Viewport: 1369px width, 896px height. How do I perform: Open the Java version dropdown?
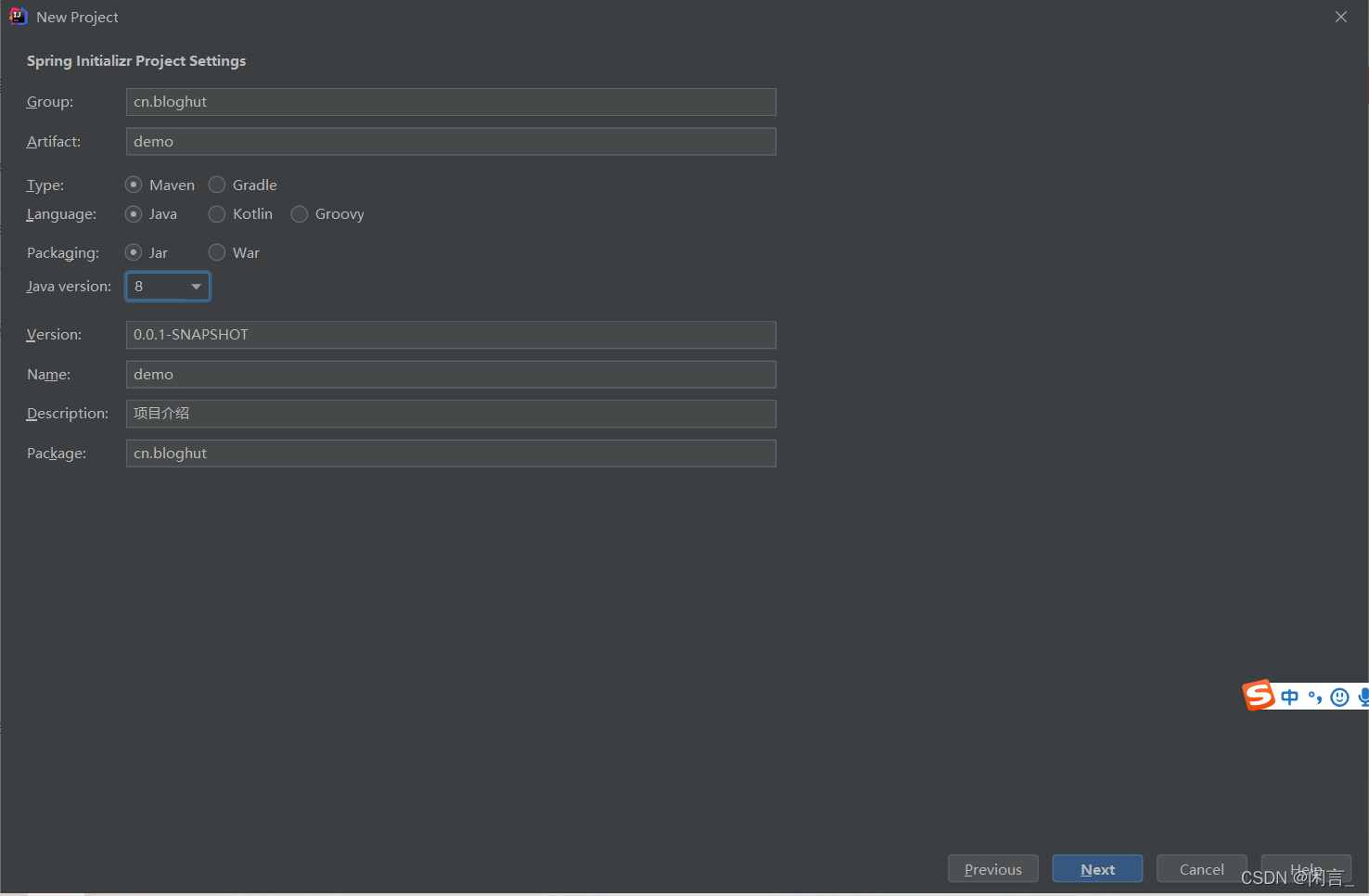tap(168, 287)
